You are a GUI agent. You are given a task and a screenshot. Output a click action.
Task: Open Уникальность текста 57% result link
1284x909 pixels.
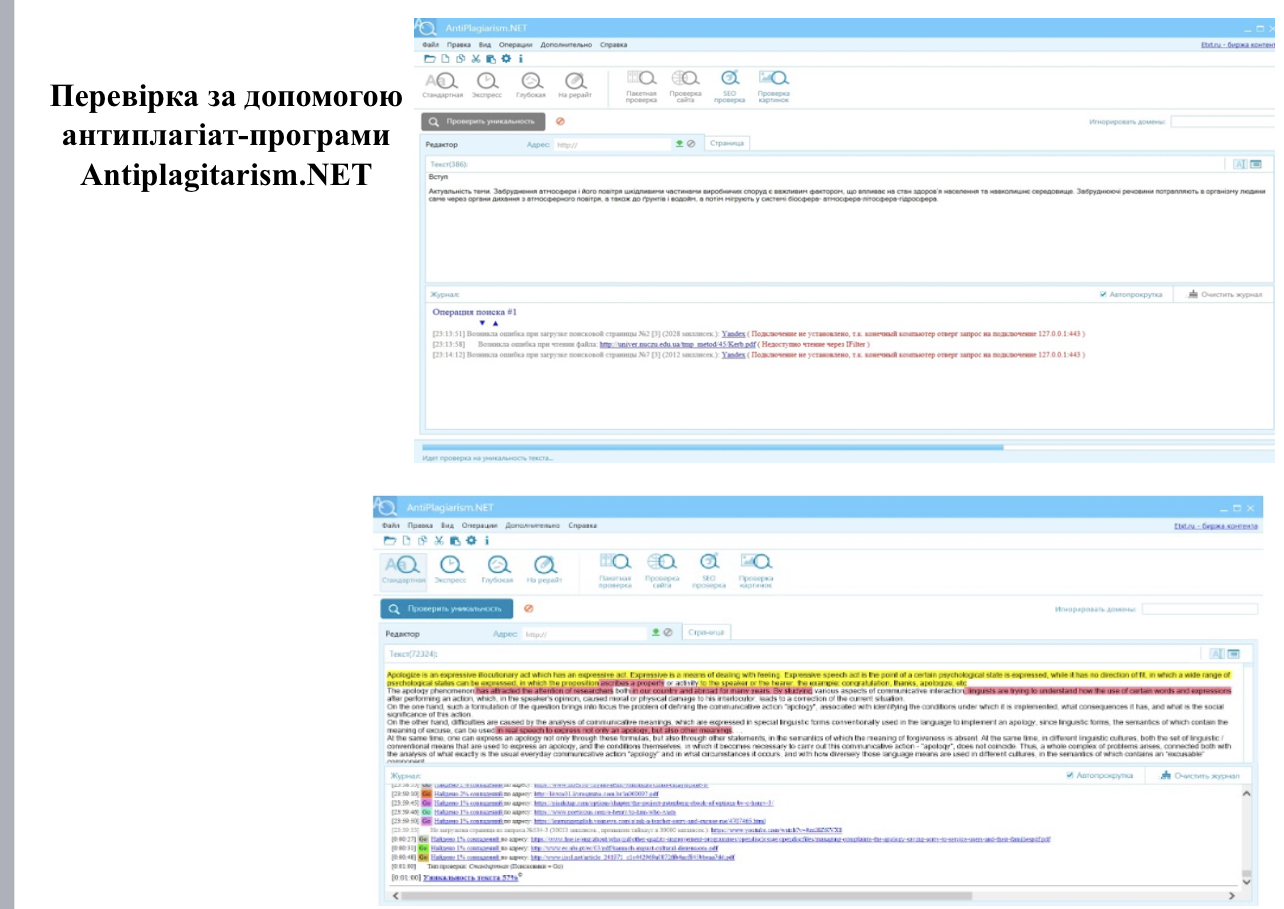[470, 877]
